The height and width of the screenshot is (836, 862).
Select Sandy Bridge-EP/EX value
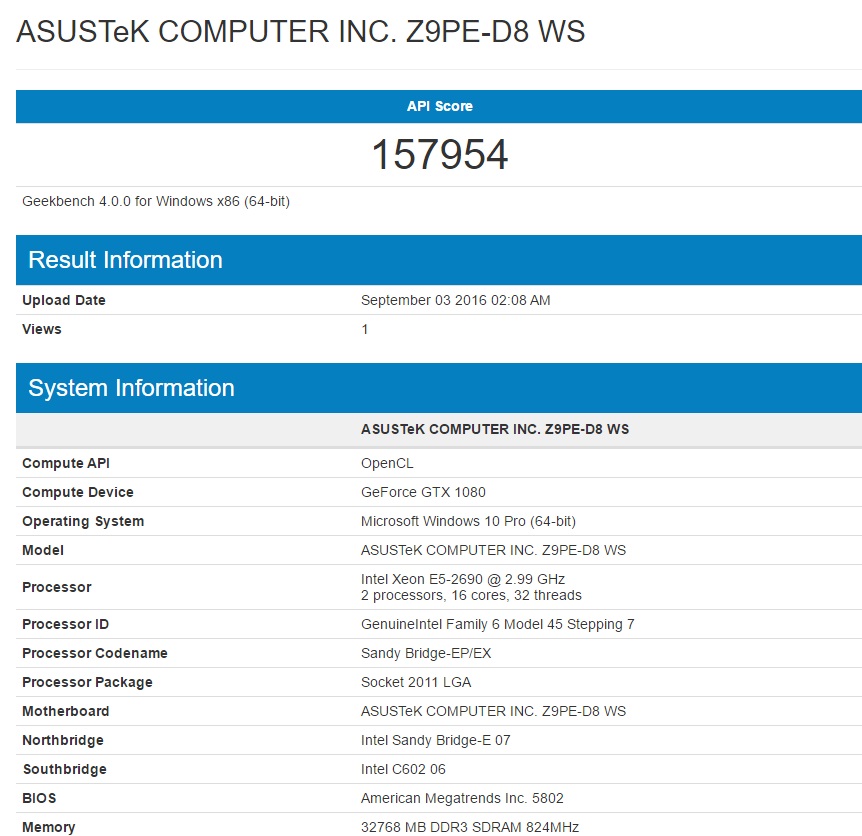[426, 653]
